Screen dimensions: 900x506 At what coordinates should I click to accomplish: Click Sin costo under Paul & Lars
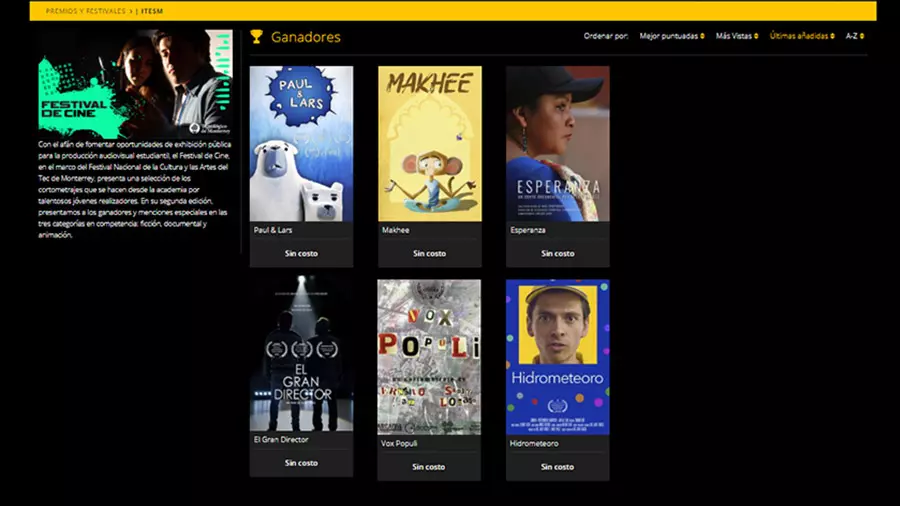pyautogui.click(x=301, y=253)
